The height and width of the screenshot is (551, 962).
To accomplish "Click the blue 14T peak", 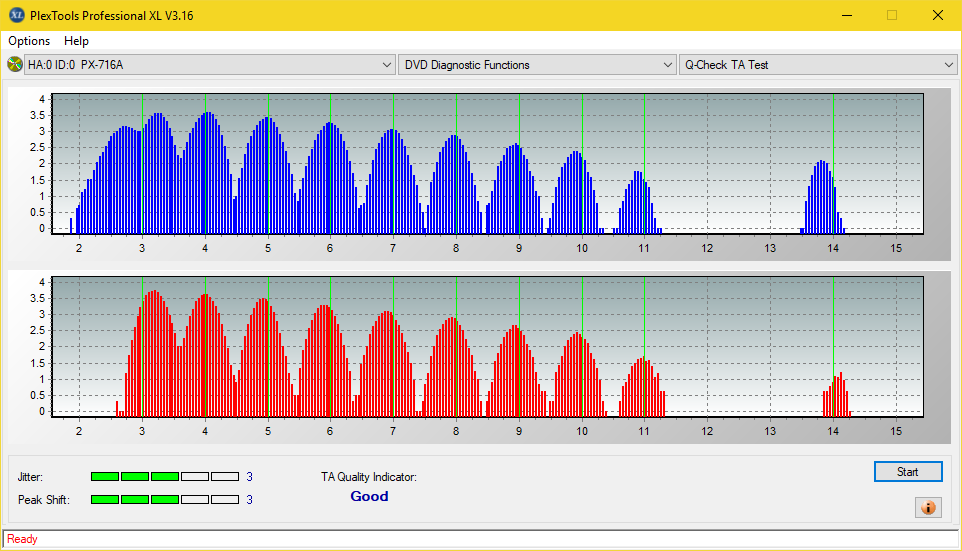I will pyautogui.click(x=822, y=196).
